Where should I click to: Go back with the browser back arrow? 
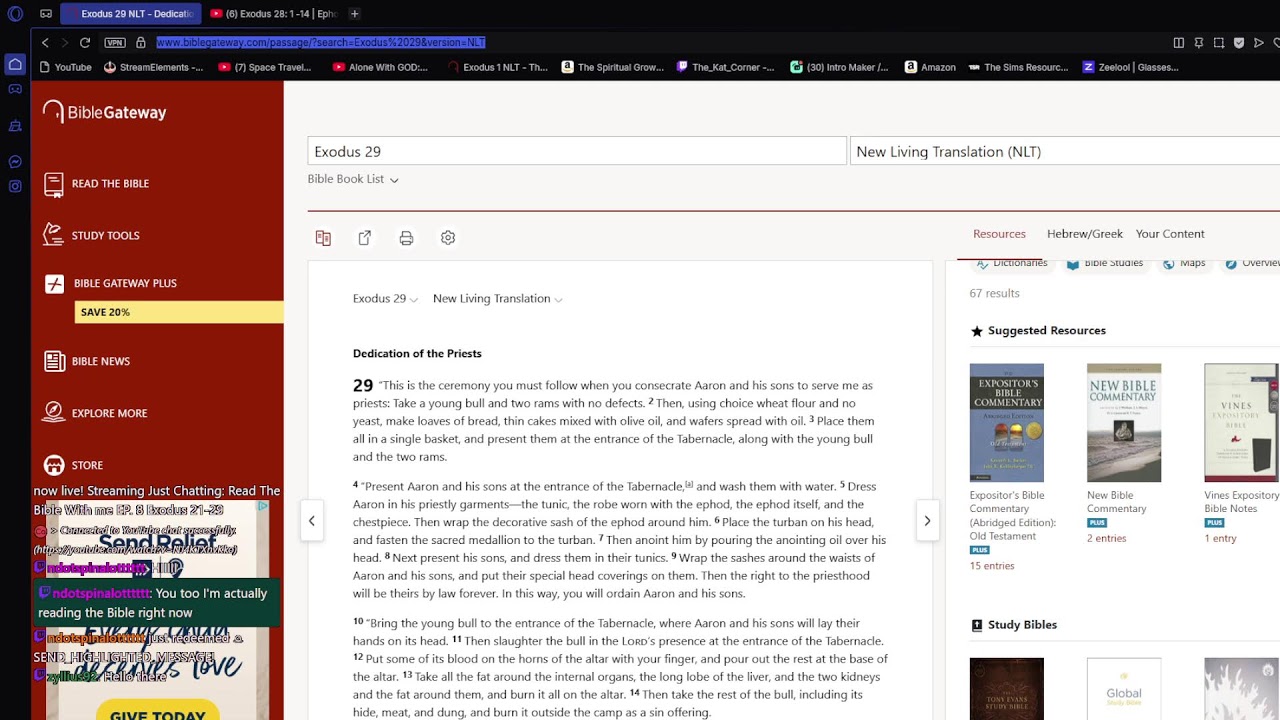point(45,42)
